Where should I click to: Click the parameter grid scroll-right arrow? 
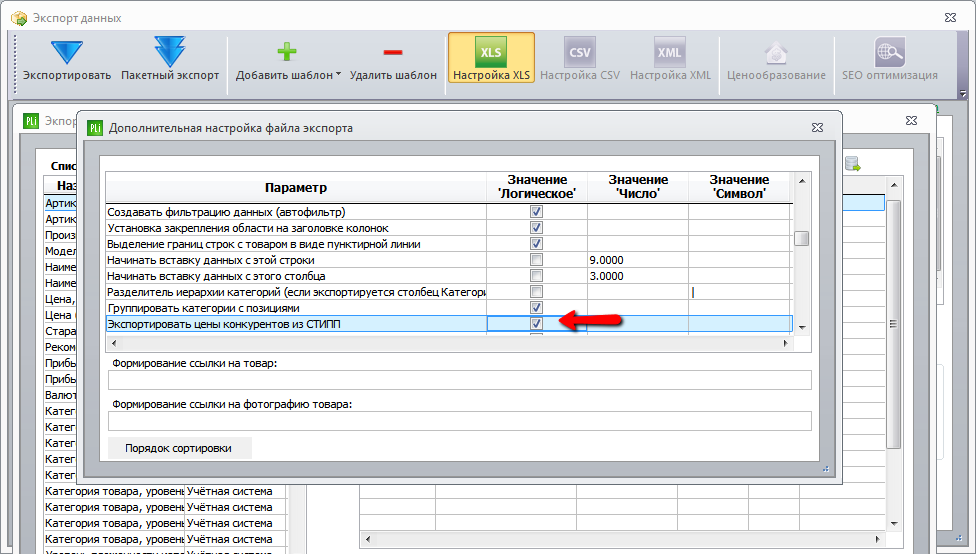[785, 343]
